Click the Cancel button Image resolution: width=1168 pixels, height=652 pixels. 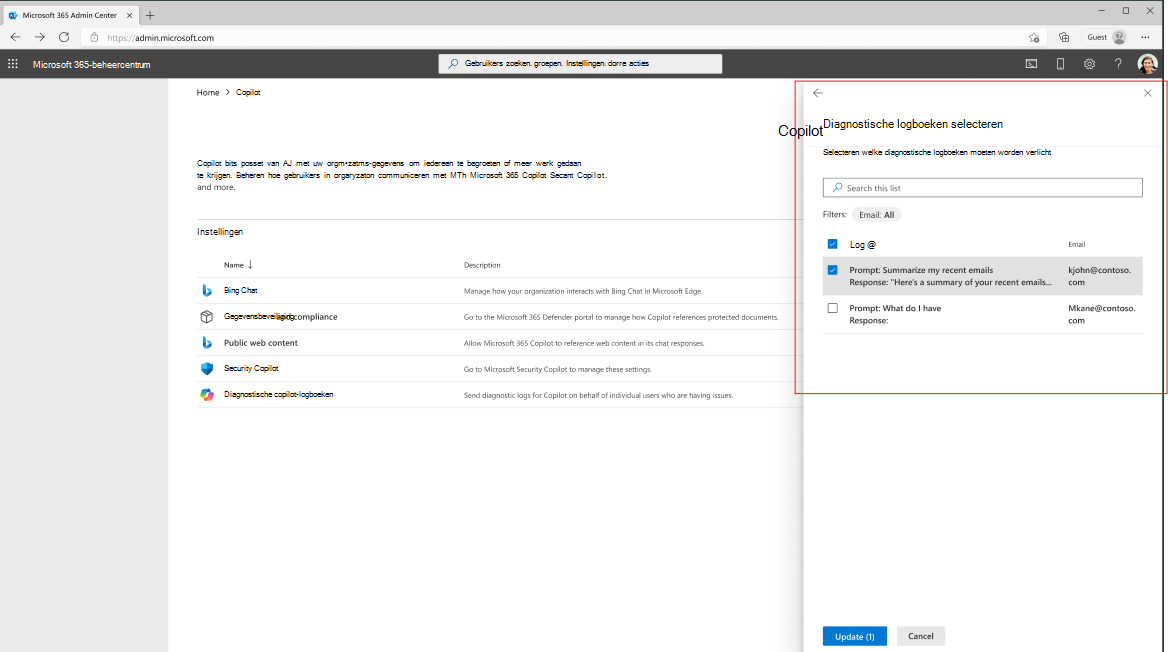pos(921,636)
